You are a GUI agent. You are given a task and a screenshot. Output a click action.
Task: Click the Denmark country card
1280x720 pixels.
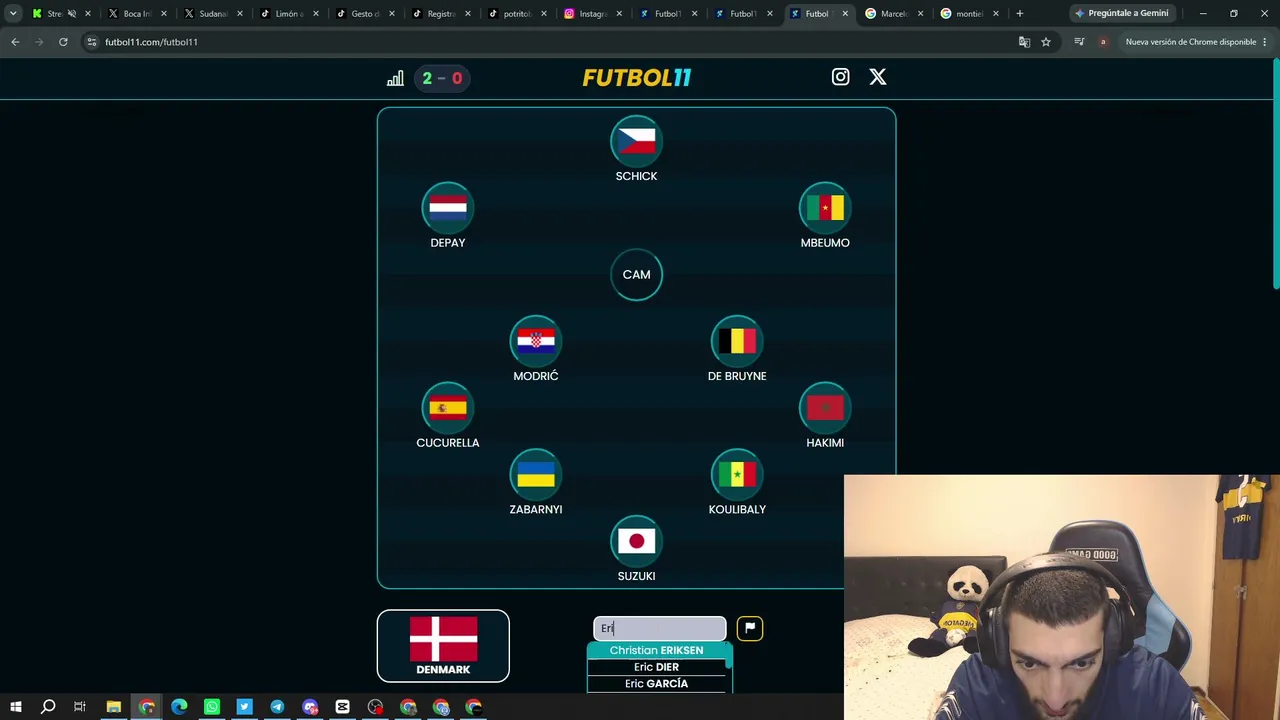pos(443,646)
